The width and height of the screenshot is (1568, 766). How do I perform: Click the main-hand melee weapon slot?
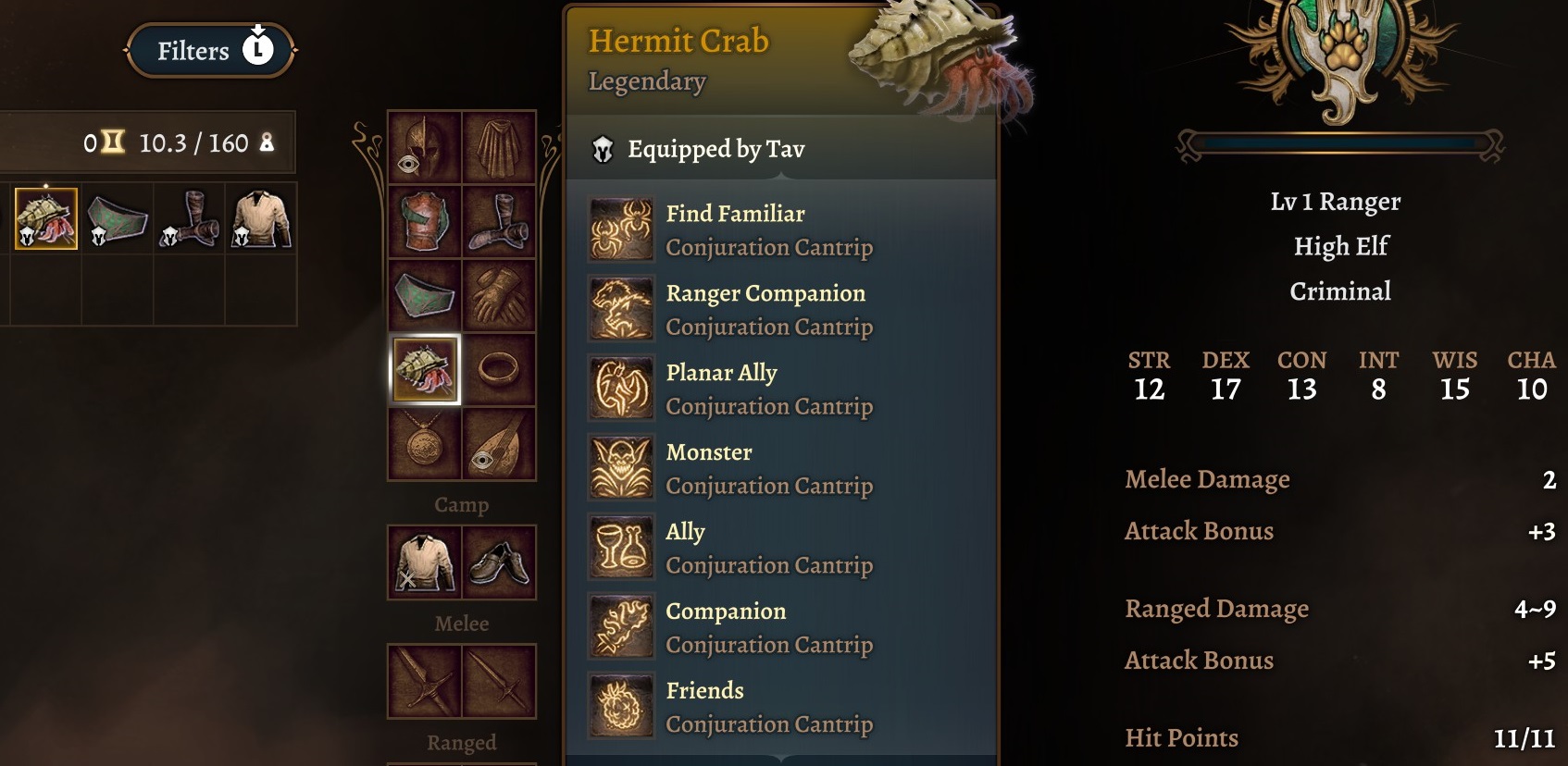[x=425, y=681]
